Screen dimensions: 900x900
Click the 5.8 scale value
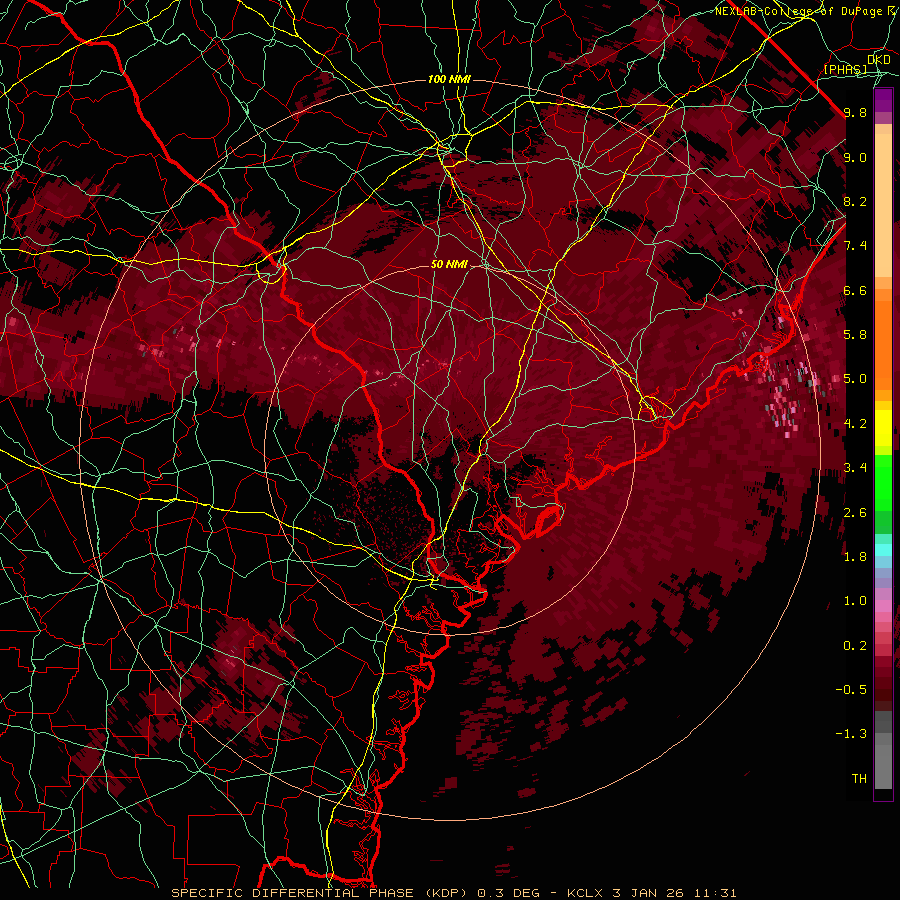pos(855,334)
